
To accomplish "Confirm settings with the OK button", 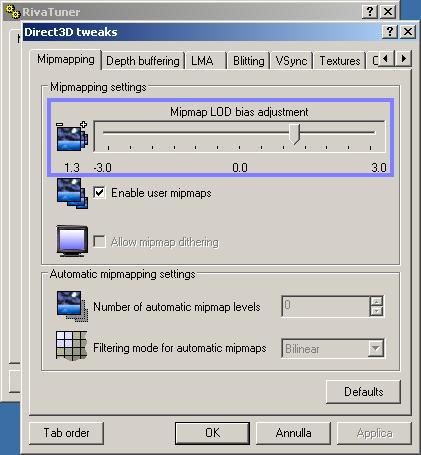I will [x=212, y=433].
